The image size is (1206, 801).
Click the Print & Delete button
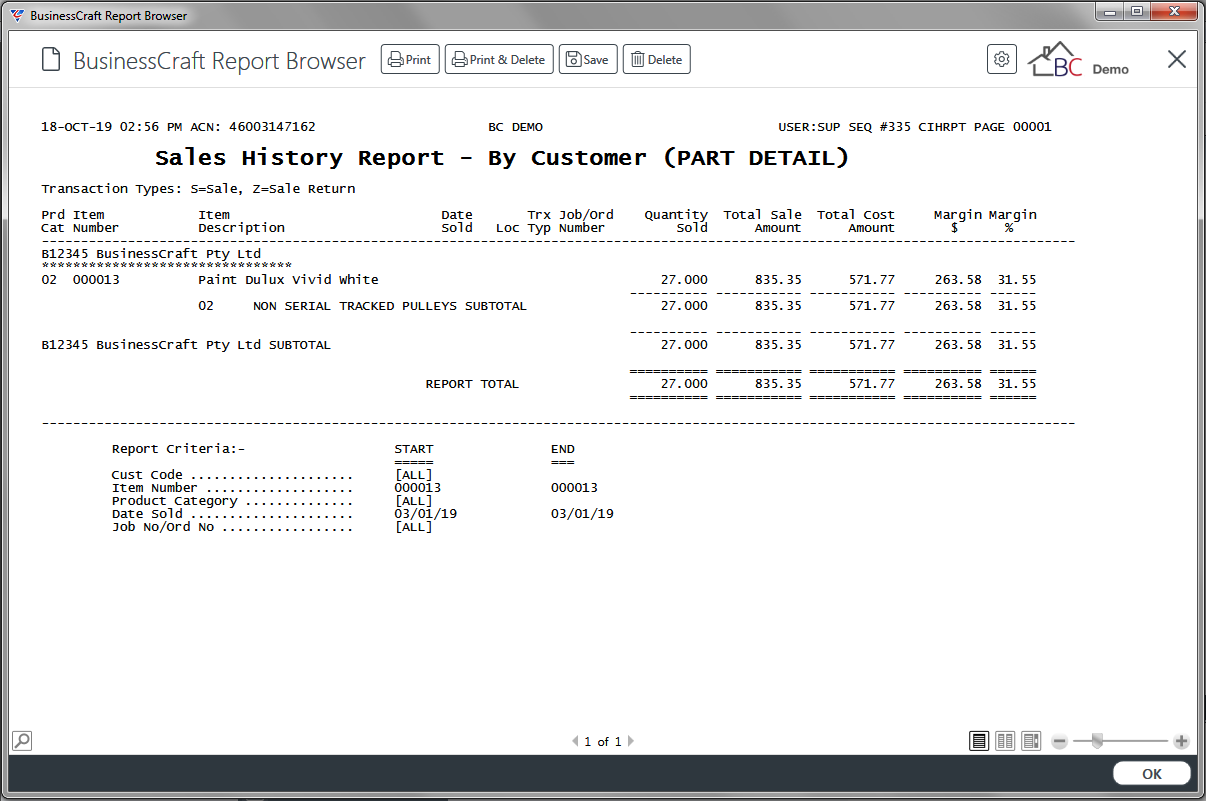(499, 60)
